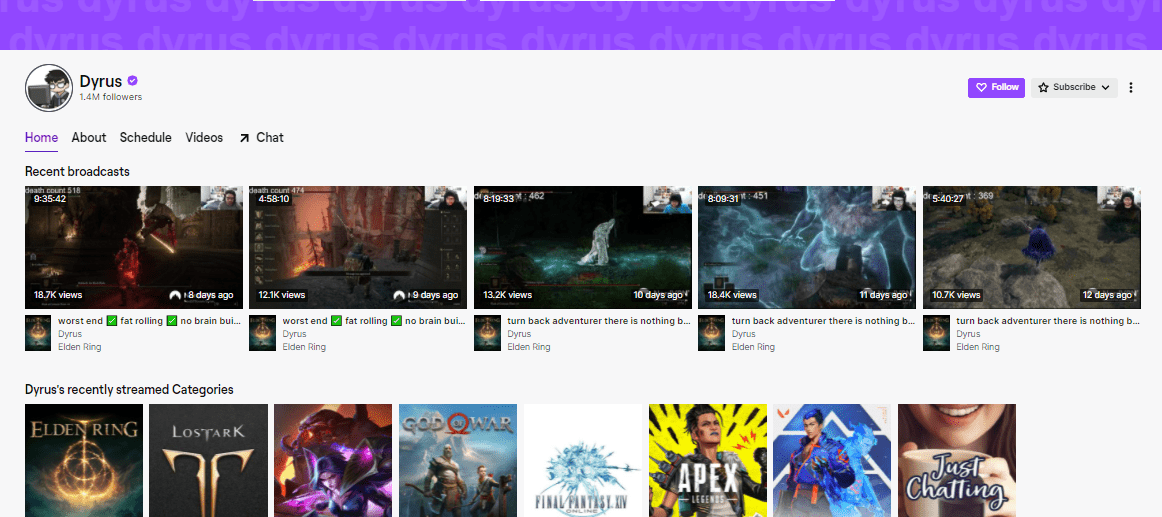
Task: Open title of the 9 days ago broadcast
Action: point(375,321)
